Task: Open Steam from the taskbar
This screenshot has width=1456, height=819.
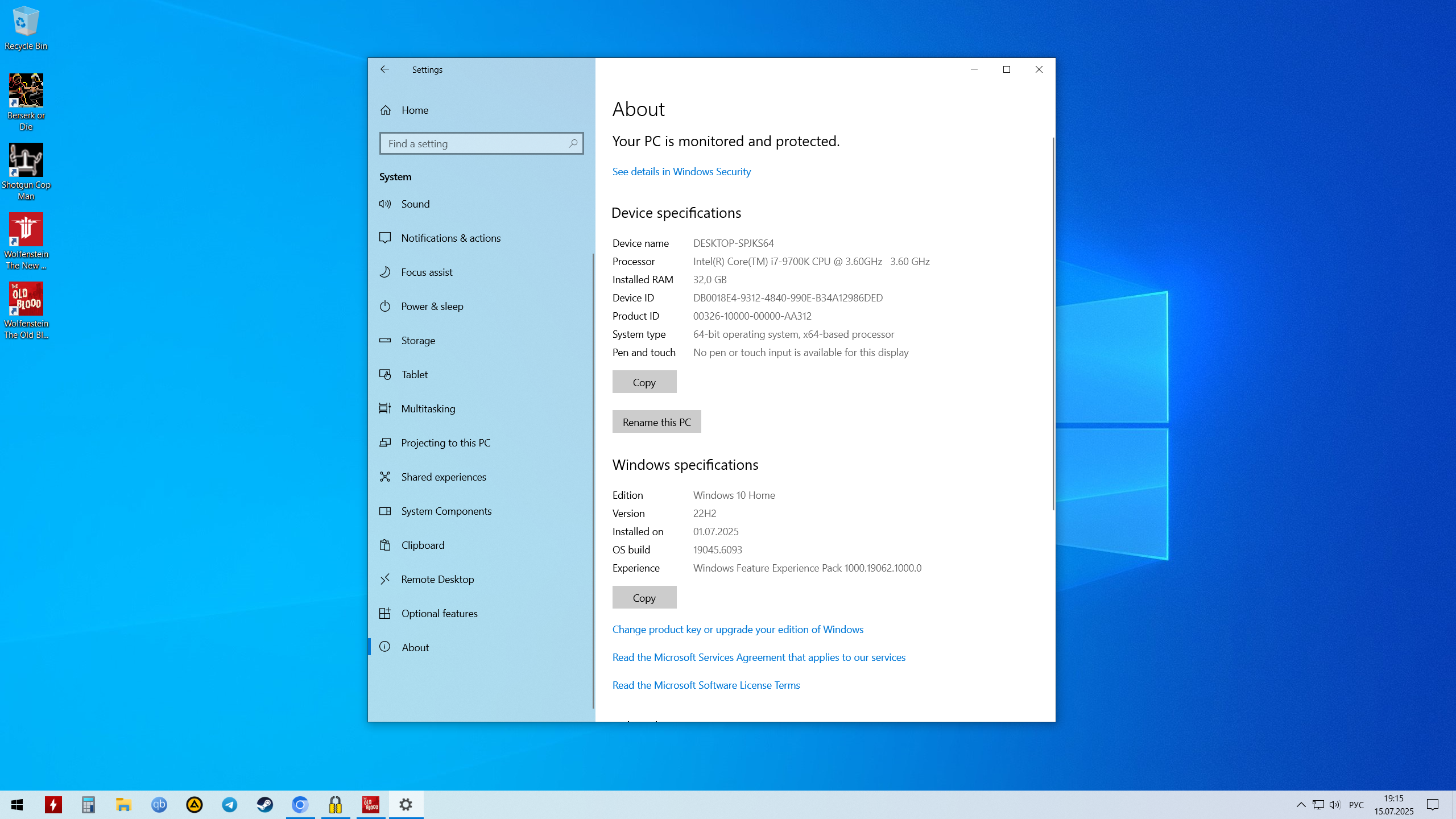Action: 265,805
